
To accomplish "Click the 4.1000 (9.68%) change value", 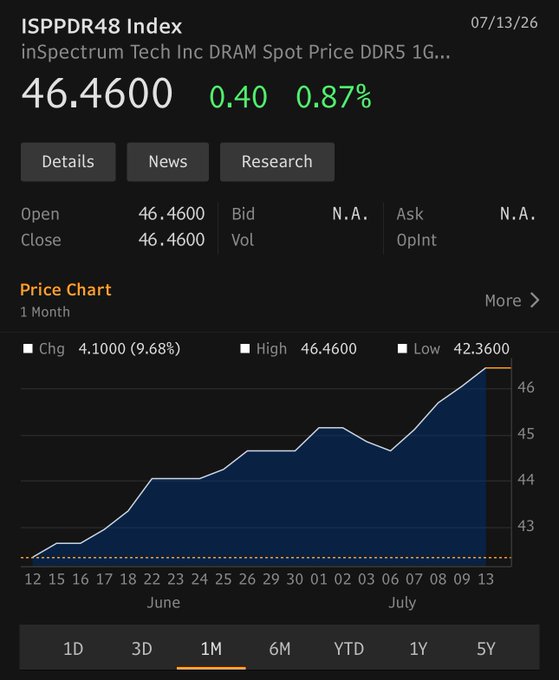I will pos(129,349).
